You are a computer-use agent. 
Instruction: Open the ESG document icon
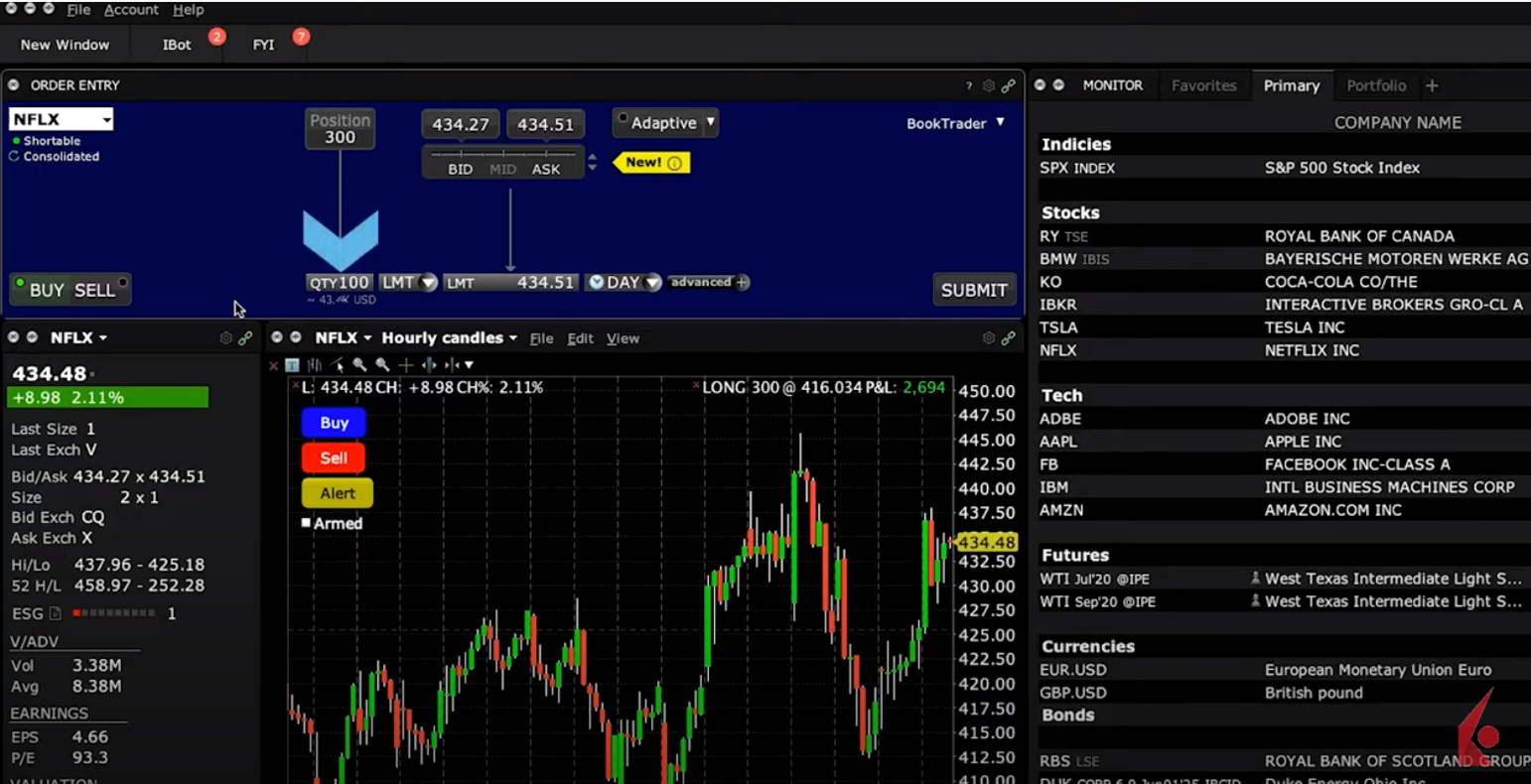[56, 614]
